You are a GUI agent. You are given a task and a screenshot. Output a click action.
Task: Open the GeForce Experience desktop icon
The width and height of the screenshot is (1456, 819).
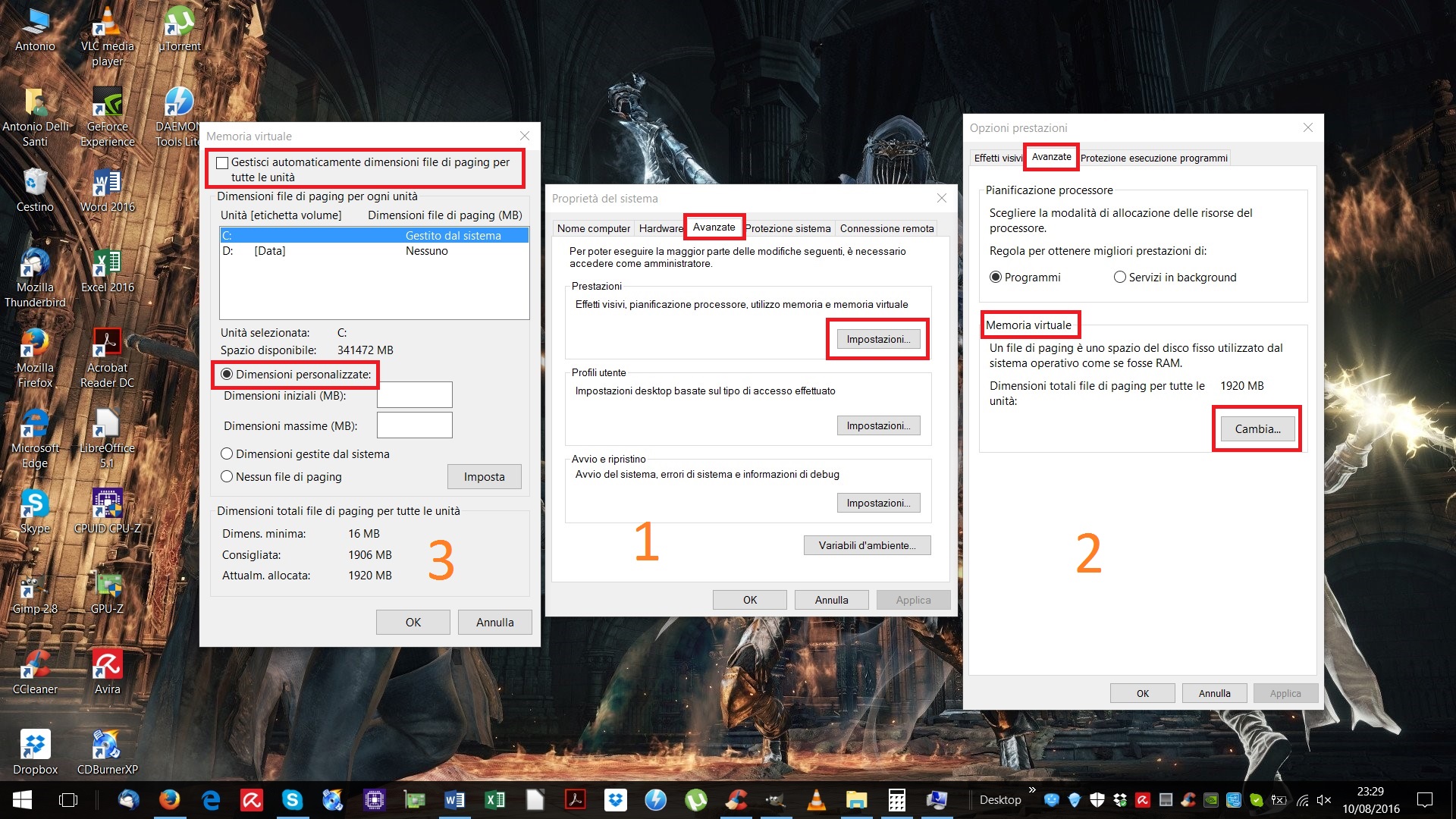tap(107, 117)
